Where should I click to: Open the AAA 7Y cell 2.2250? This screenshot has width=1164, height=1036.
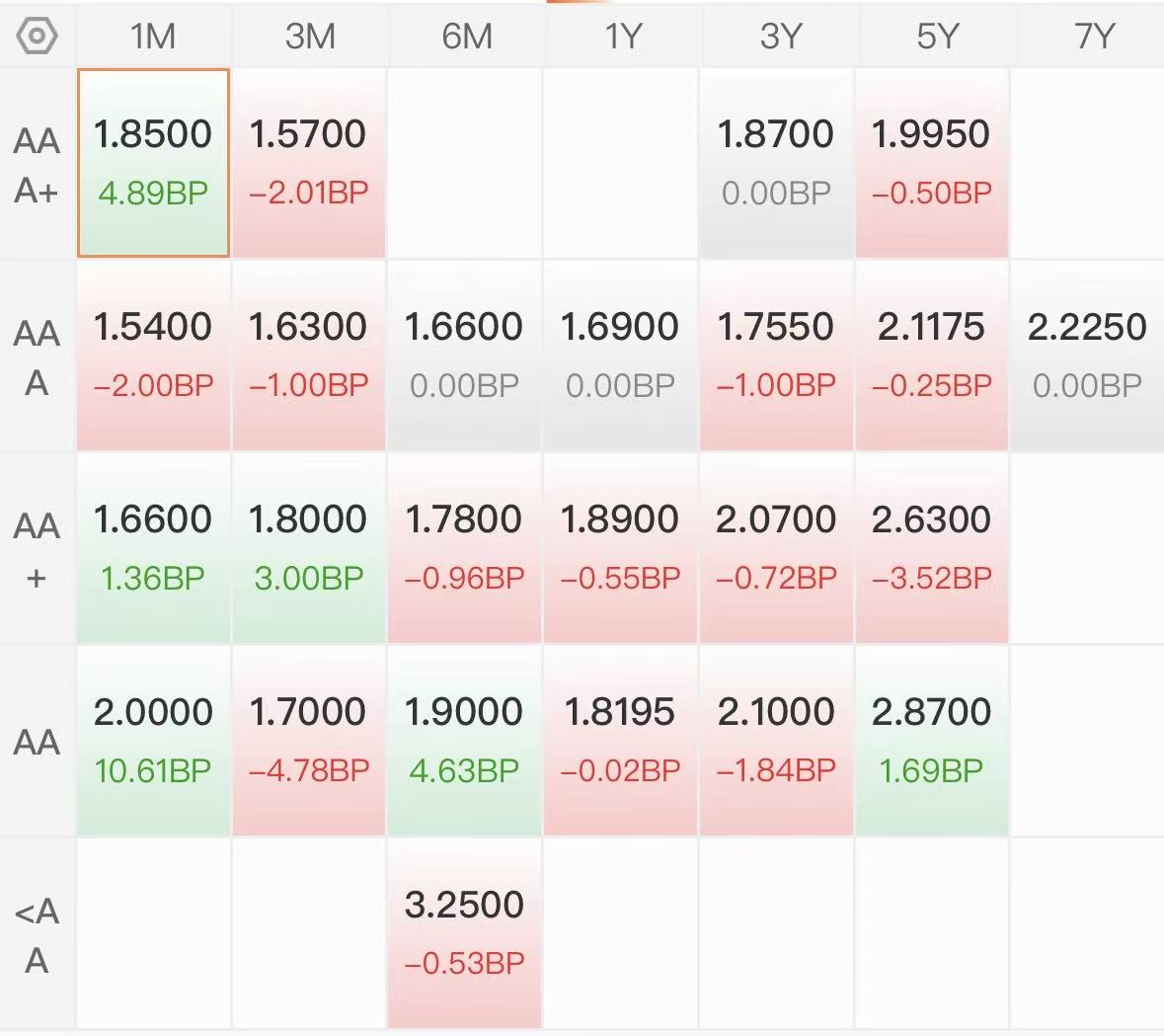click(1086, 356)
